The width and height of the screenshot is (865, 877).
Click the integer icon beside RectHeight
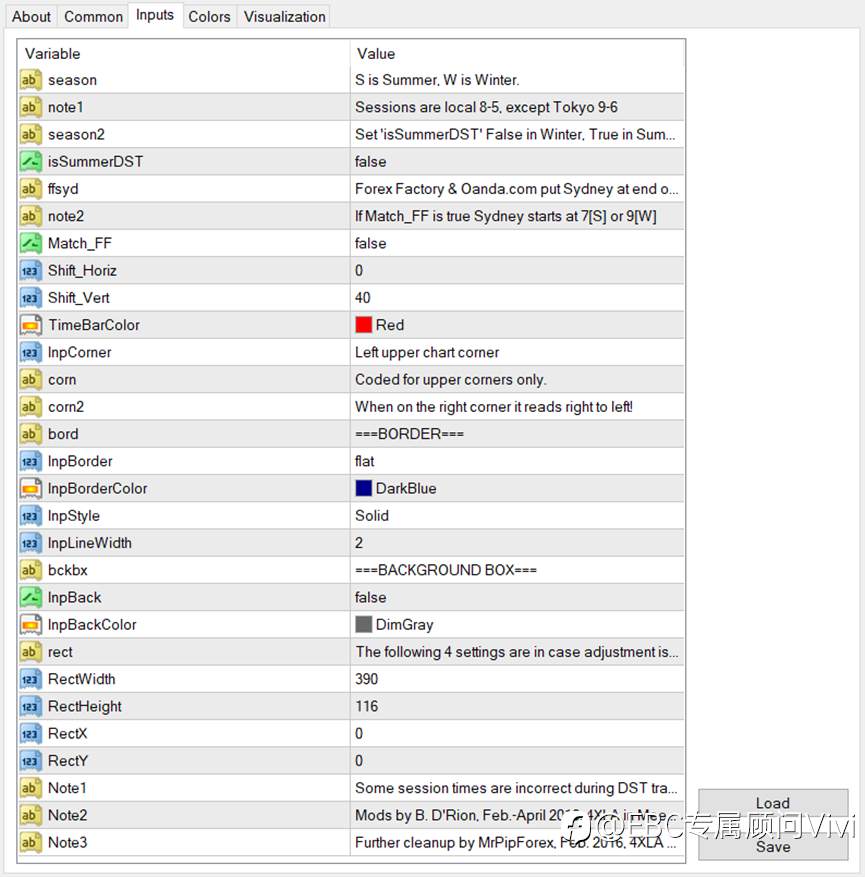(30, 706)
